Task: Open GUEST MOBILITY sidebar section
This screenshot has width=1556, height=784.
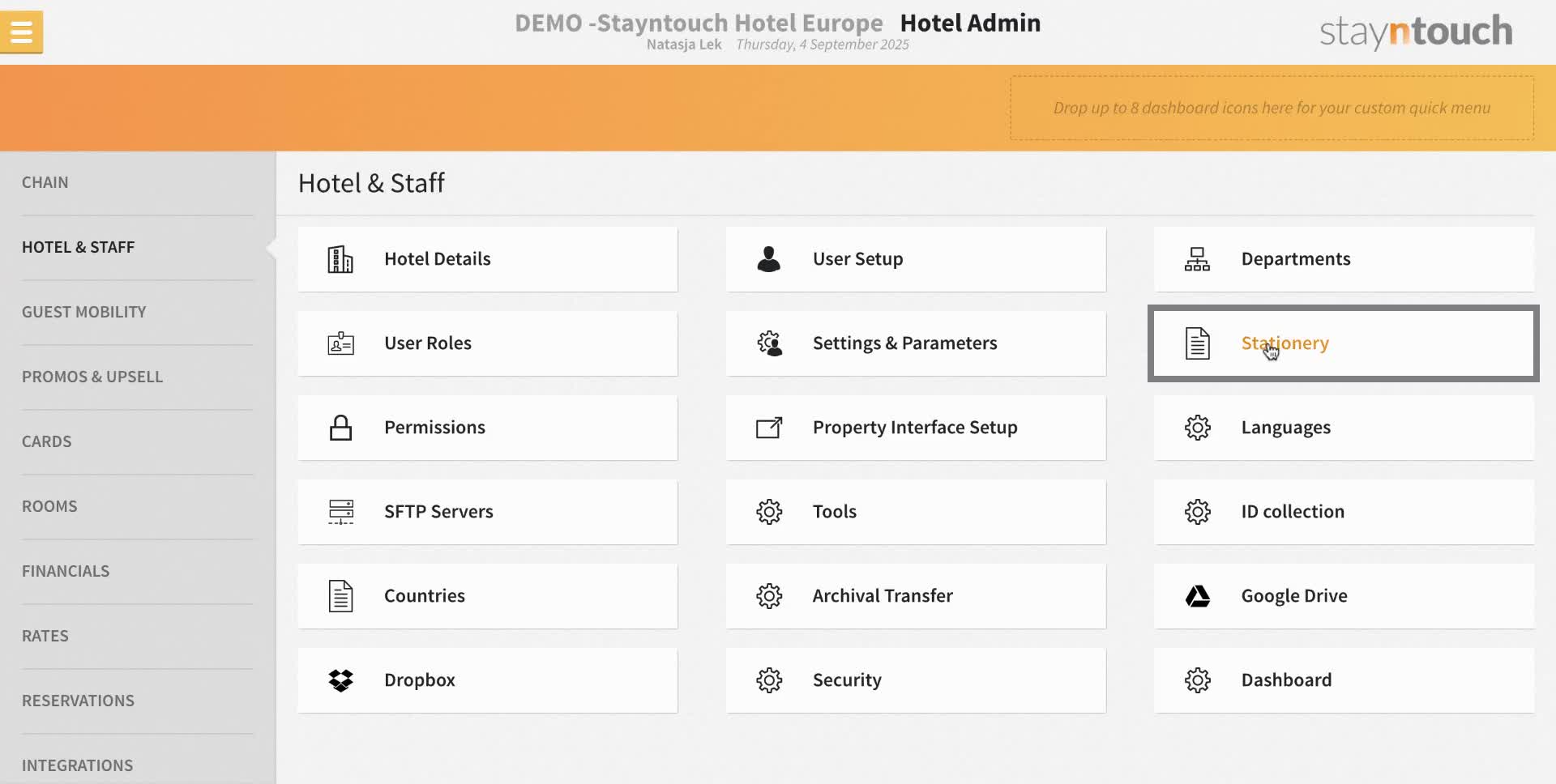Action: click(x=84, y=313)
